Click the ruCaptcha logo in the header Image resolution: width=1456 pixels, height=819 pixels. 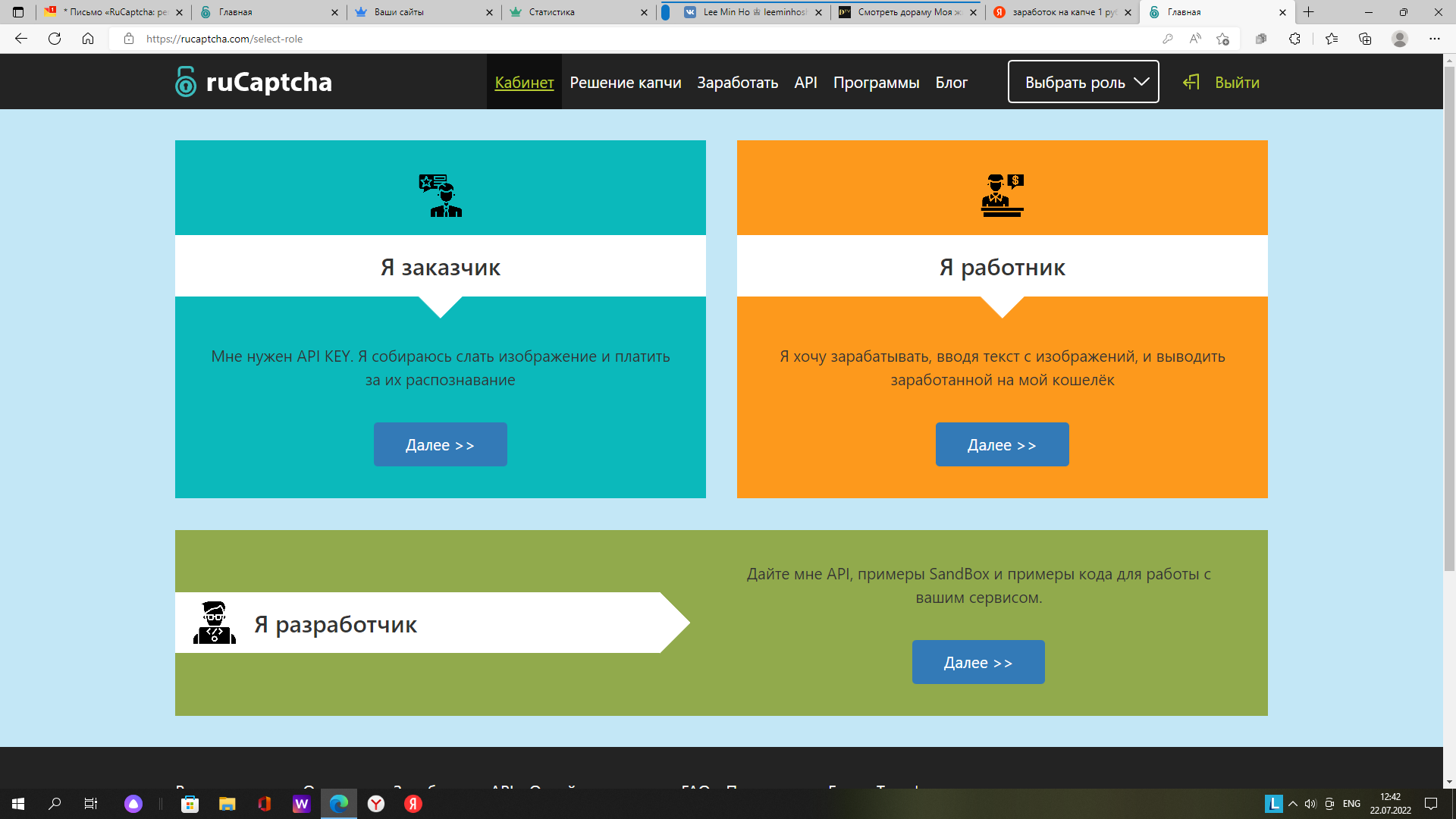point(253,82)
